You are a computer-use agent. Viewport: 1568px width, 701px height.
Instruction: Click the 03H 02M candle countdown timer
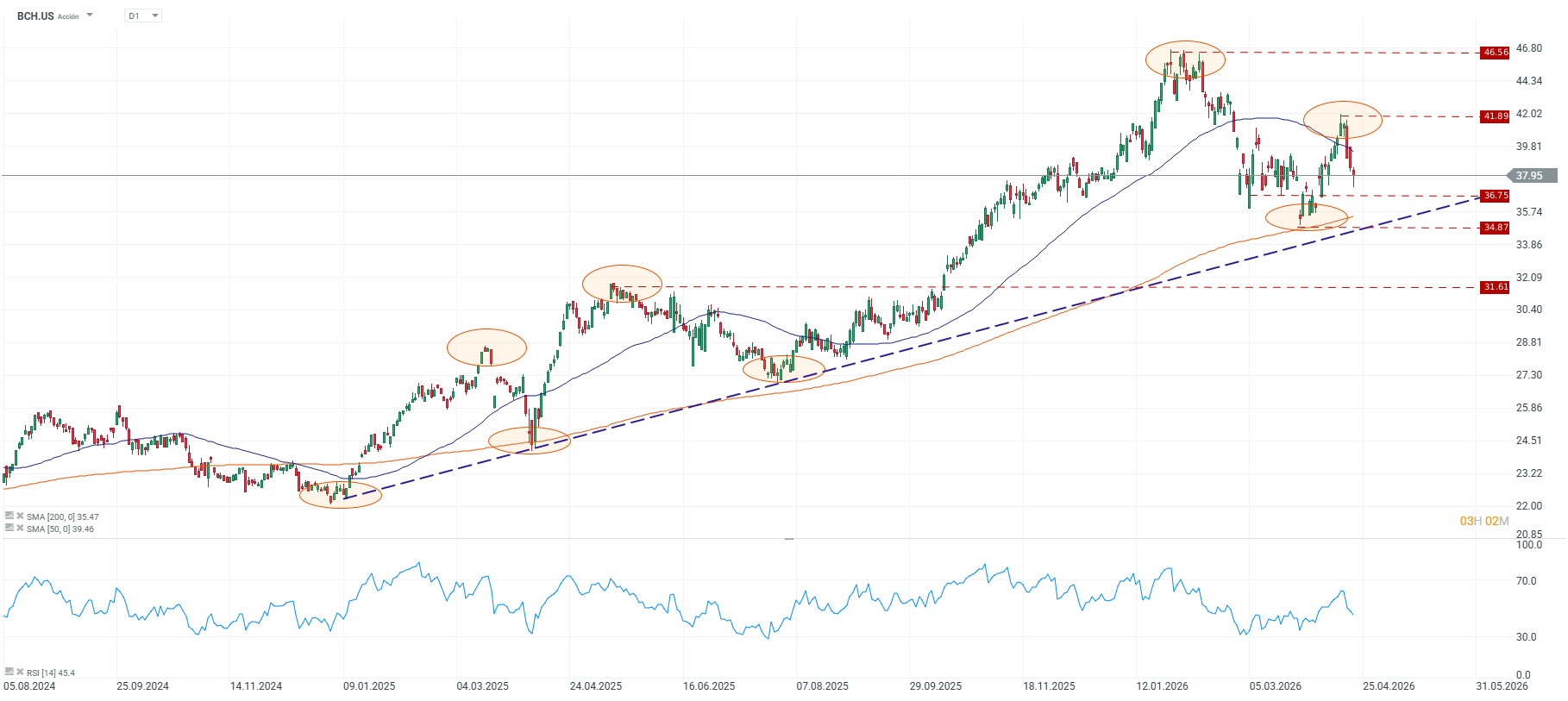pos(1483,521)
